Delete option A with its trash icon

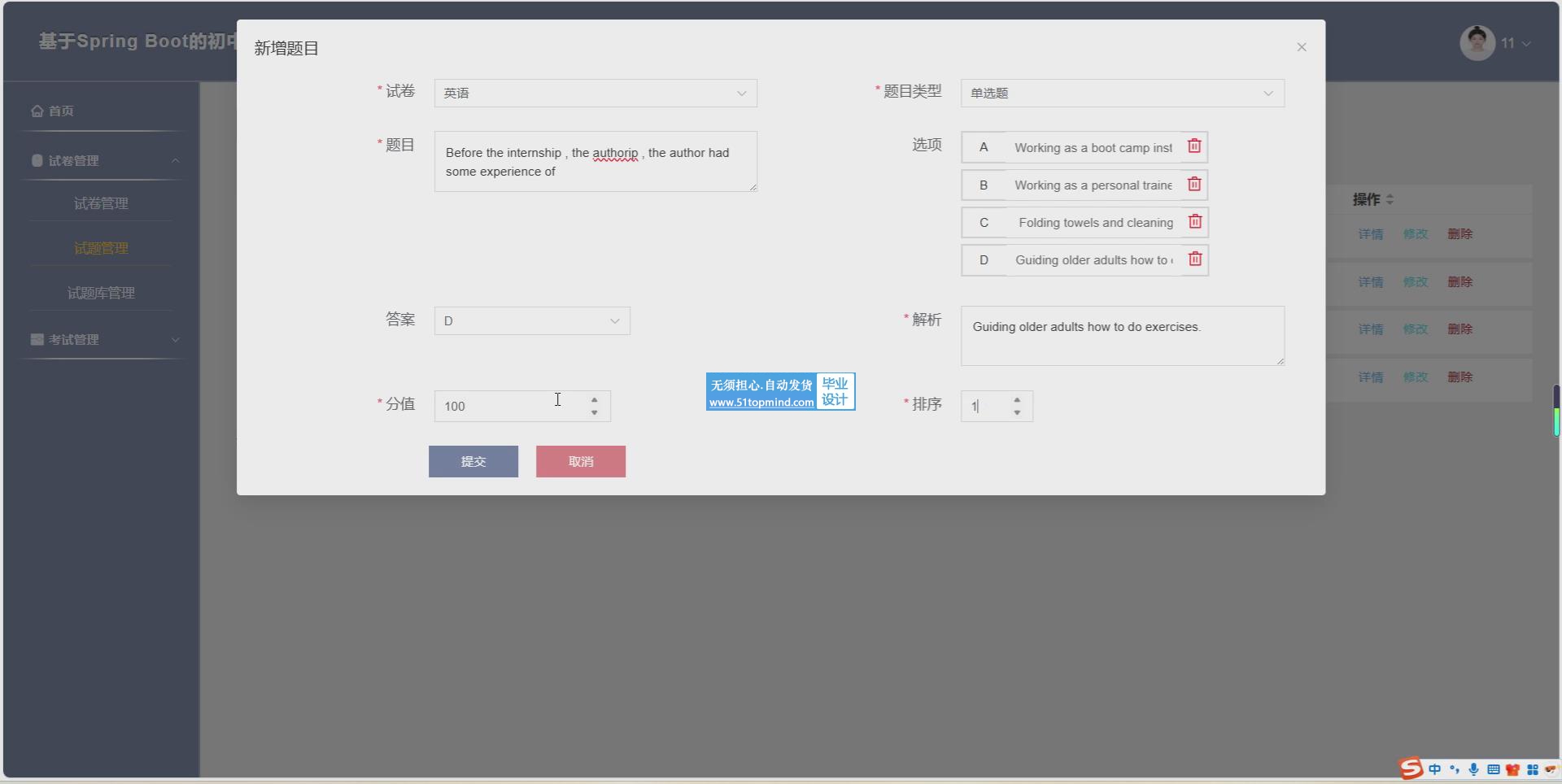(1193, 146)
